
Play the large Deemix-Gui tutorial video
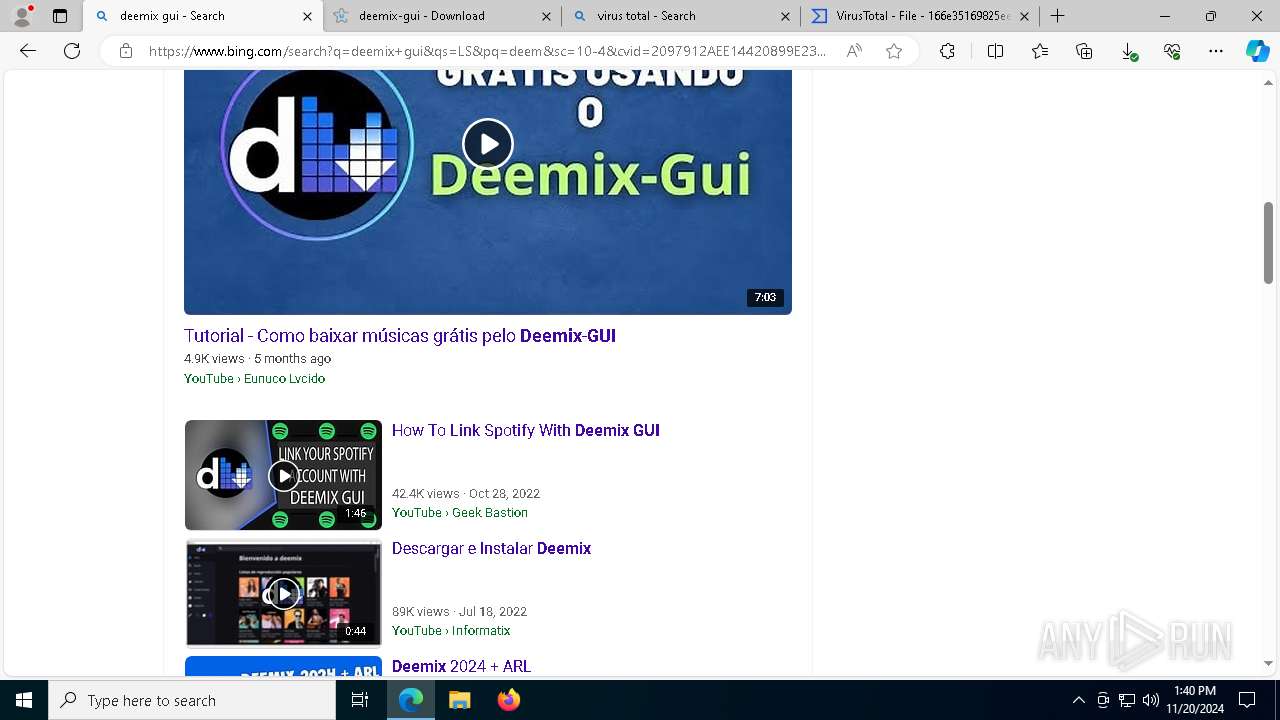point(488,144)
